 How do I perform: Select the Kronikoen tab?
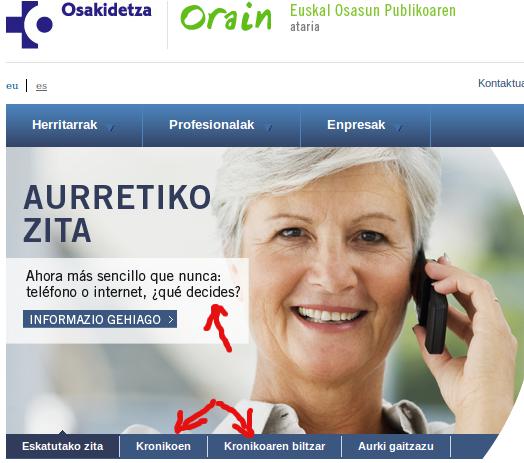click(163, 446)
